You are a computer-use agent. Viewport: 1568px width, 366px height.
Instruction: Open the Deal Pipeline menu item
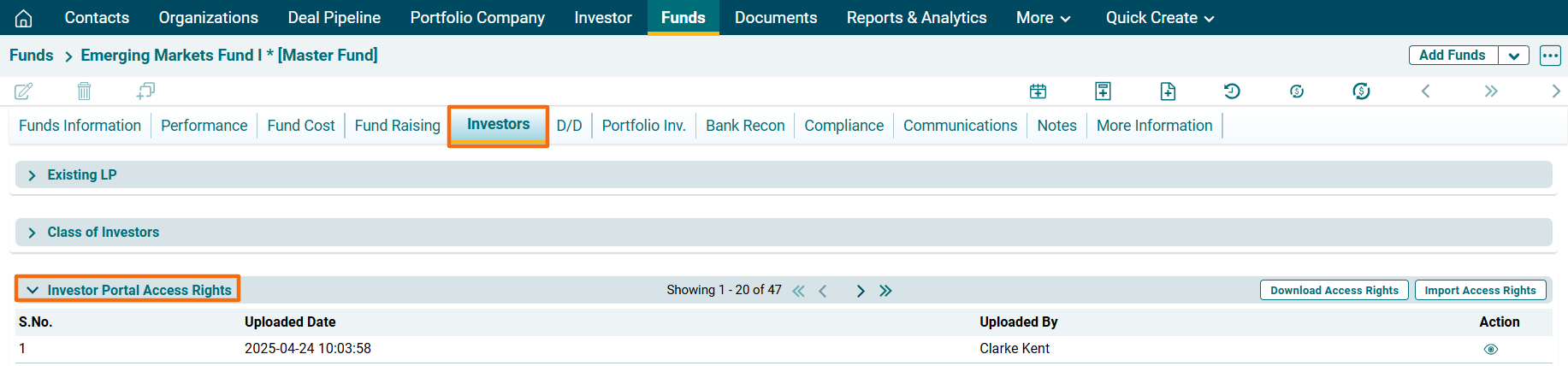coord(334,18)
